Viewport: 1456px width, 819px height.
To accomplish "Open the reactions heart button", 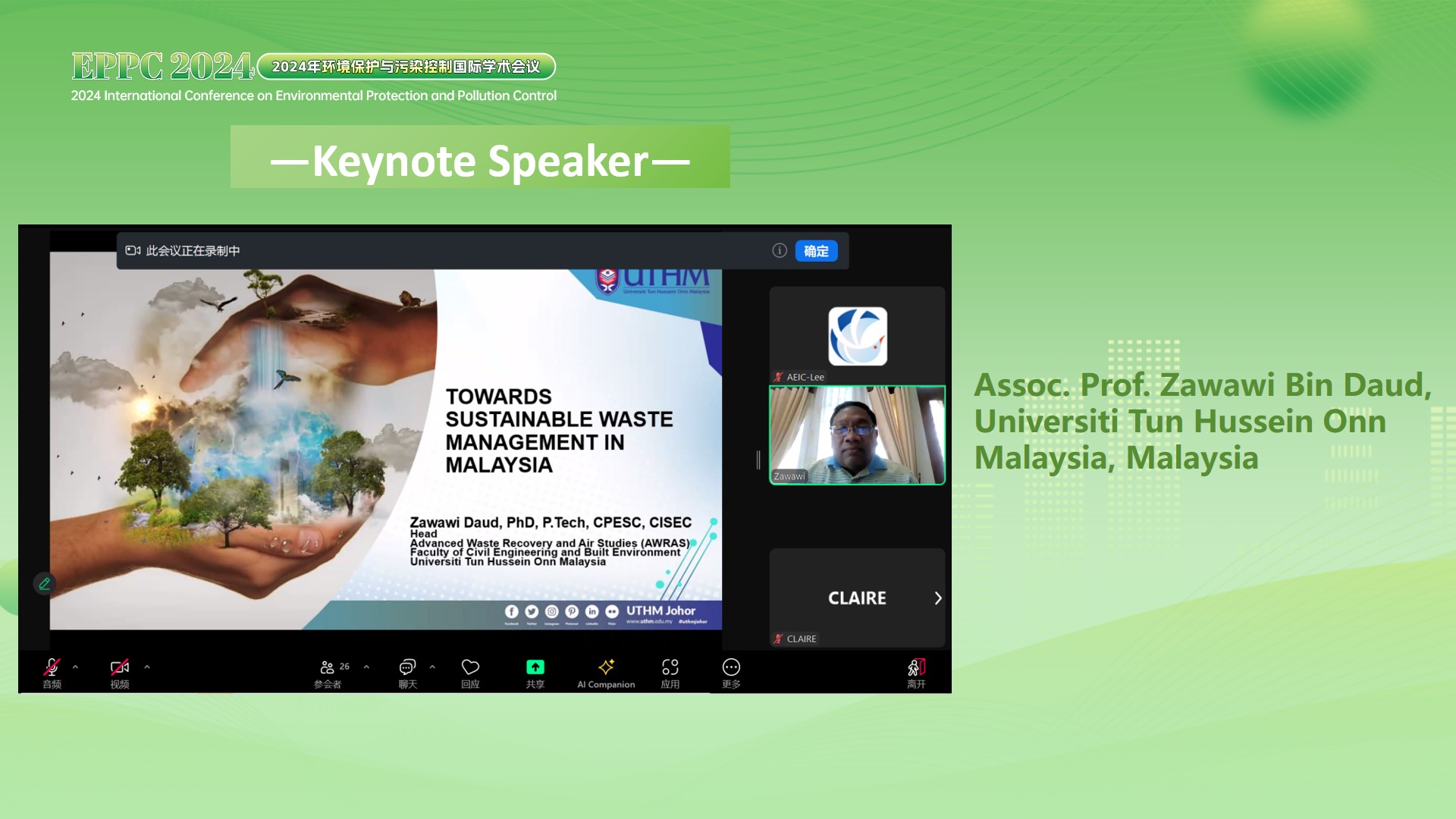I will (x=470, y=673).
